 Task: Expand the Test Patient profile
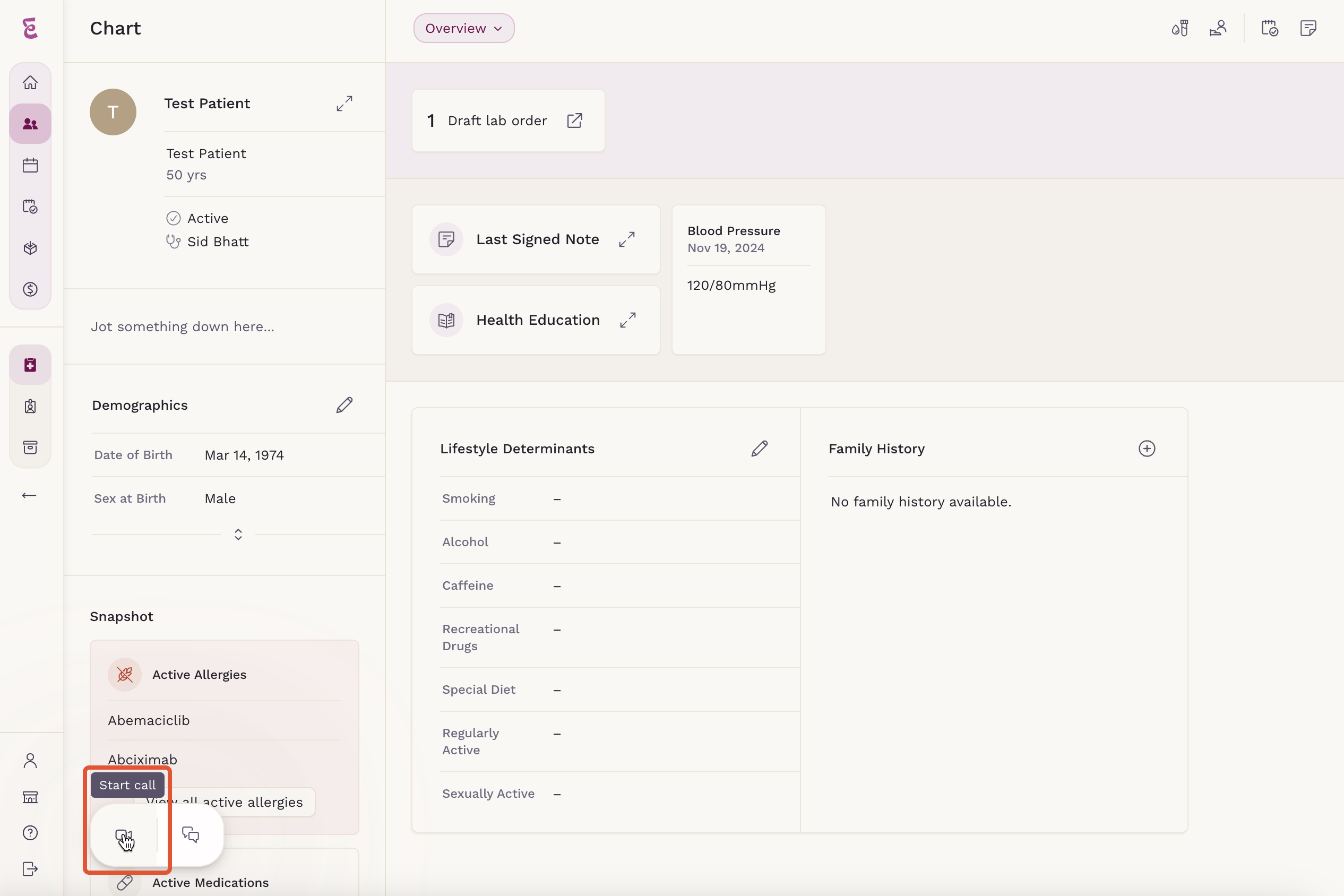(344, 104)
